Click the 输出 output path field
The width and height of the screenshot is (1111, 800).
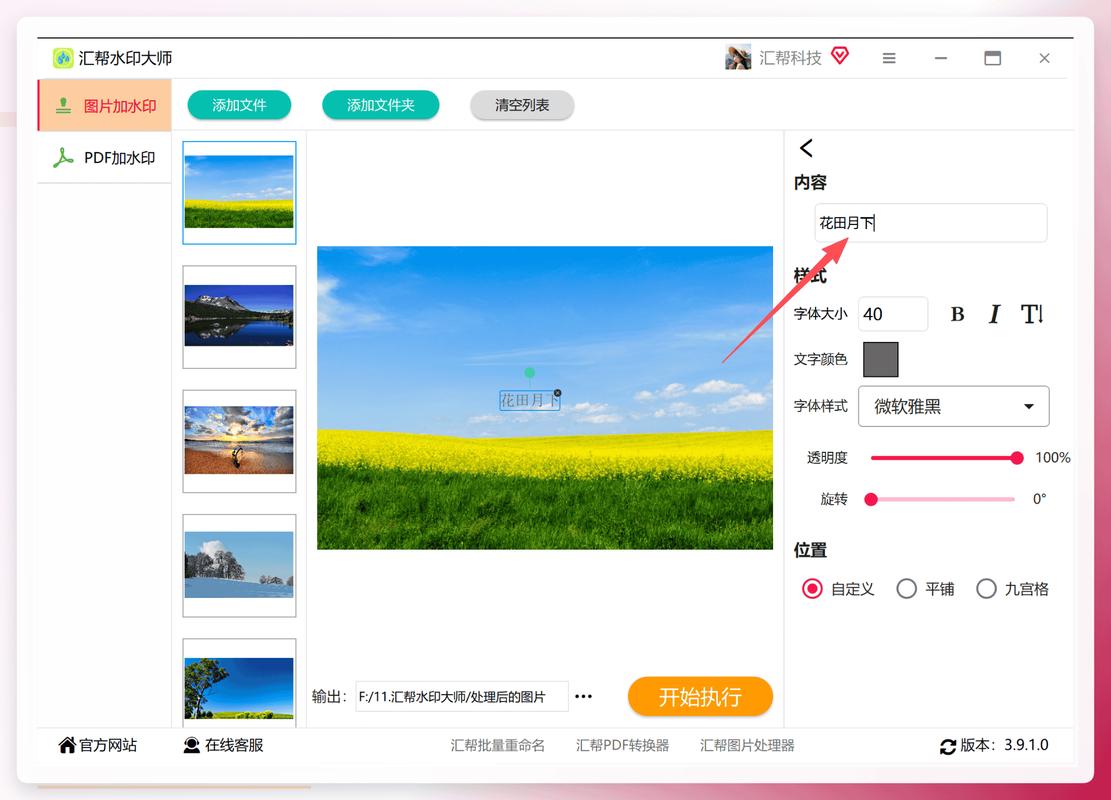(461, 697)
